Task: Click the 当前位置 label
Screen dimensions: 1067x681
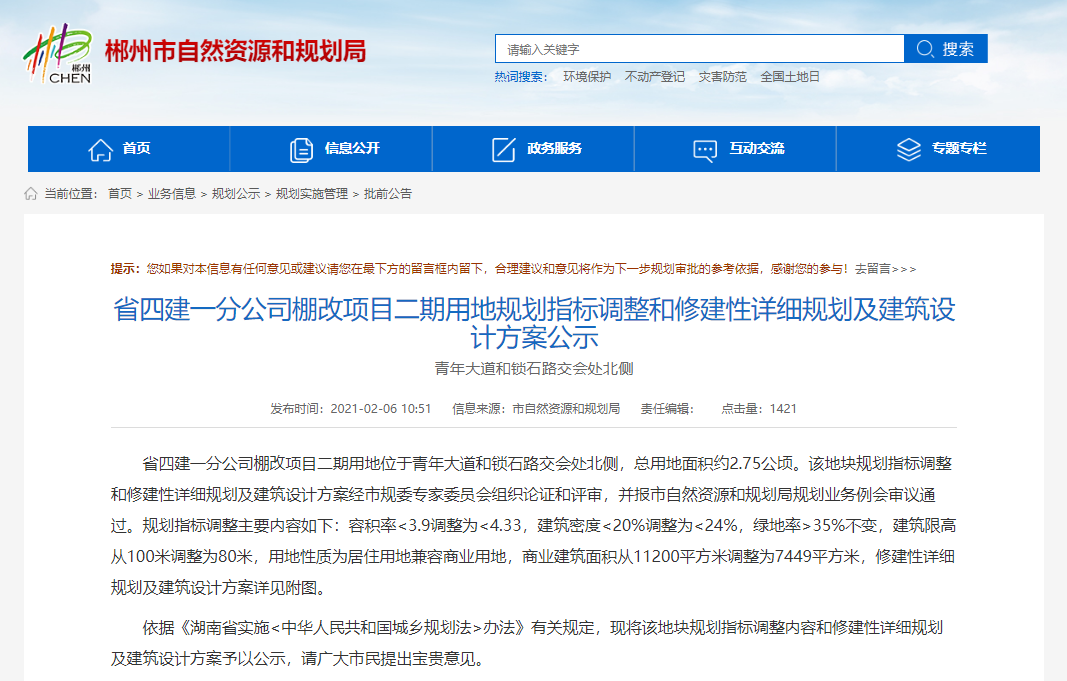Action: pos(71,194)
